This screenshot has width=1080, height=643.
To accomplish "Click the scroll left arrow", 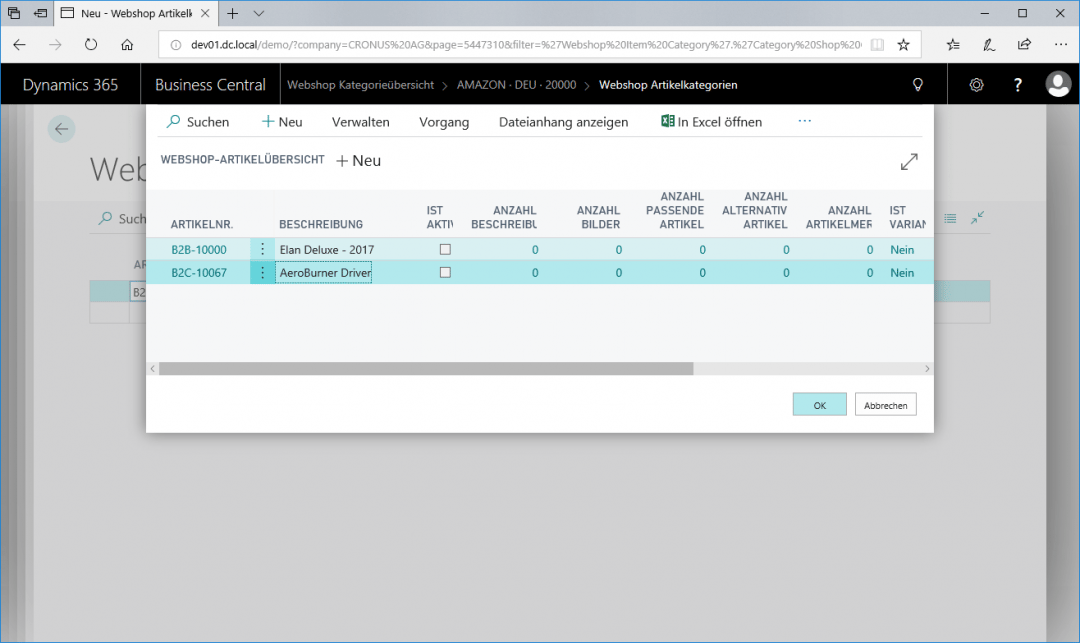I will coord(153,369).
